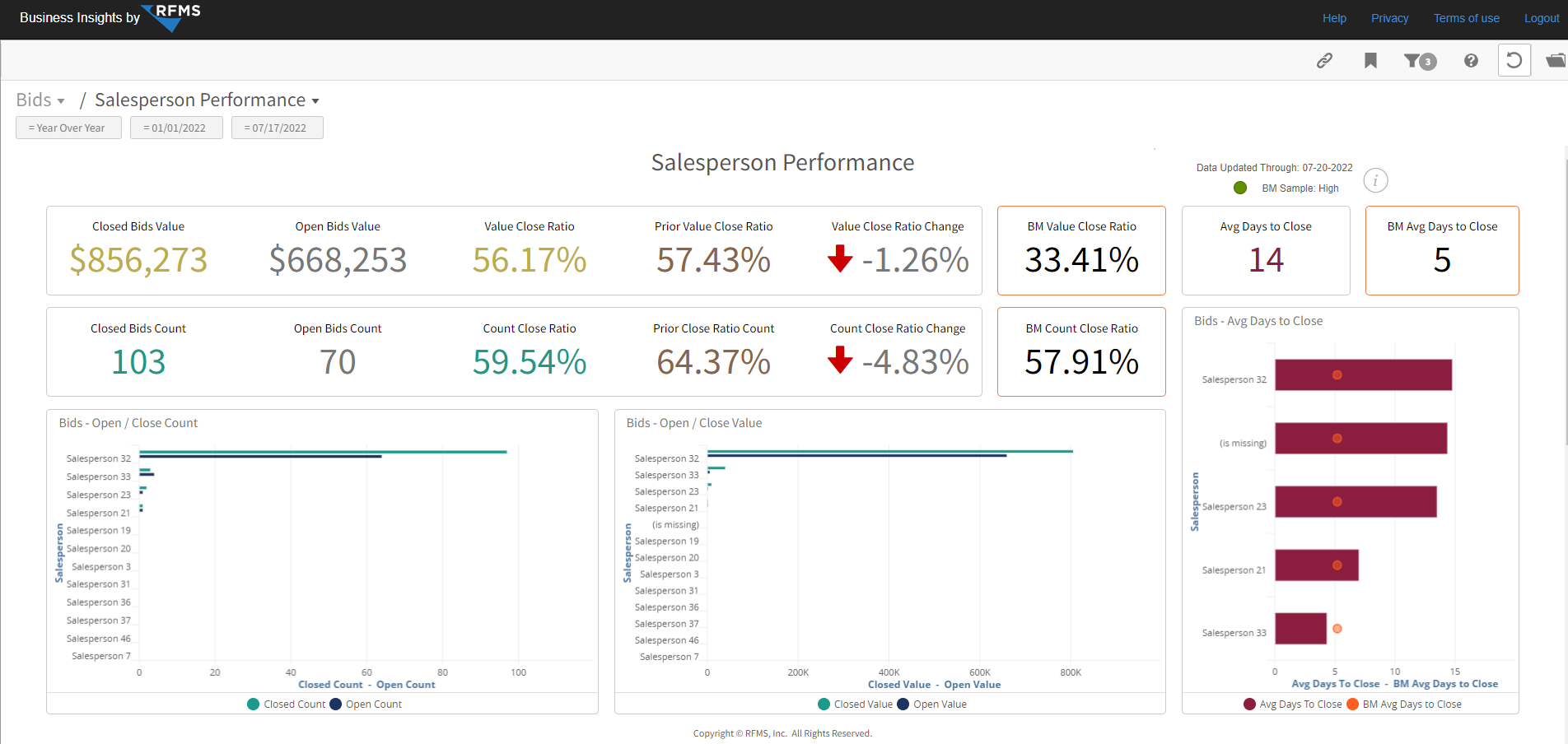The image size is (1568, 744).
Task: Open the bookmarks icon
Action: pyautogui.click(x=1370, y=60)
